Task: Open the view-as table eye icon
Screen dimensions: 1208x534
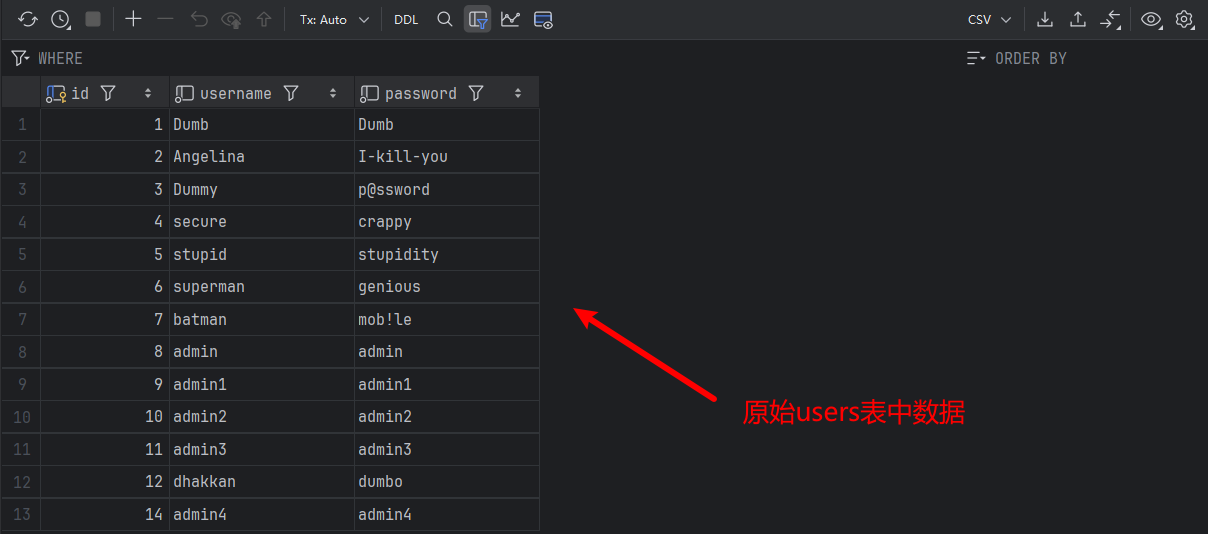Action: coord(543,19)
